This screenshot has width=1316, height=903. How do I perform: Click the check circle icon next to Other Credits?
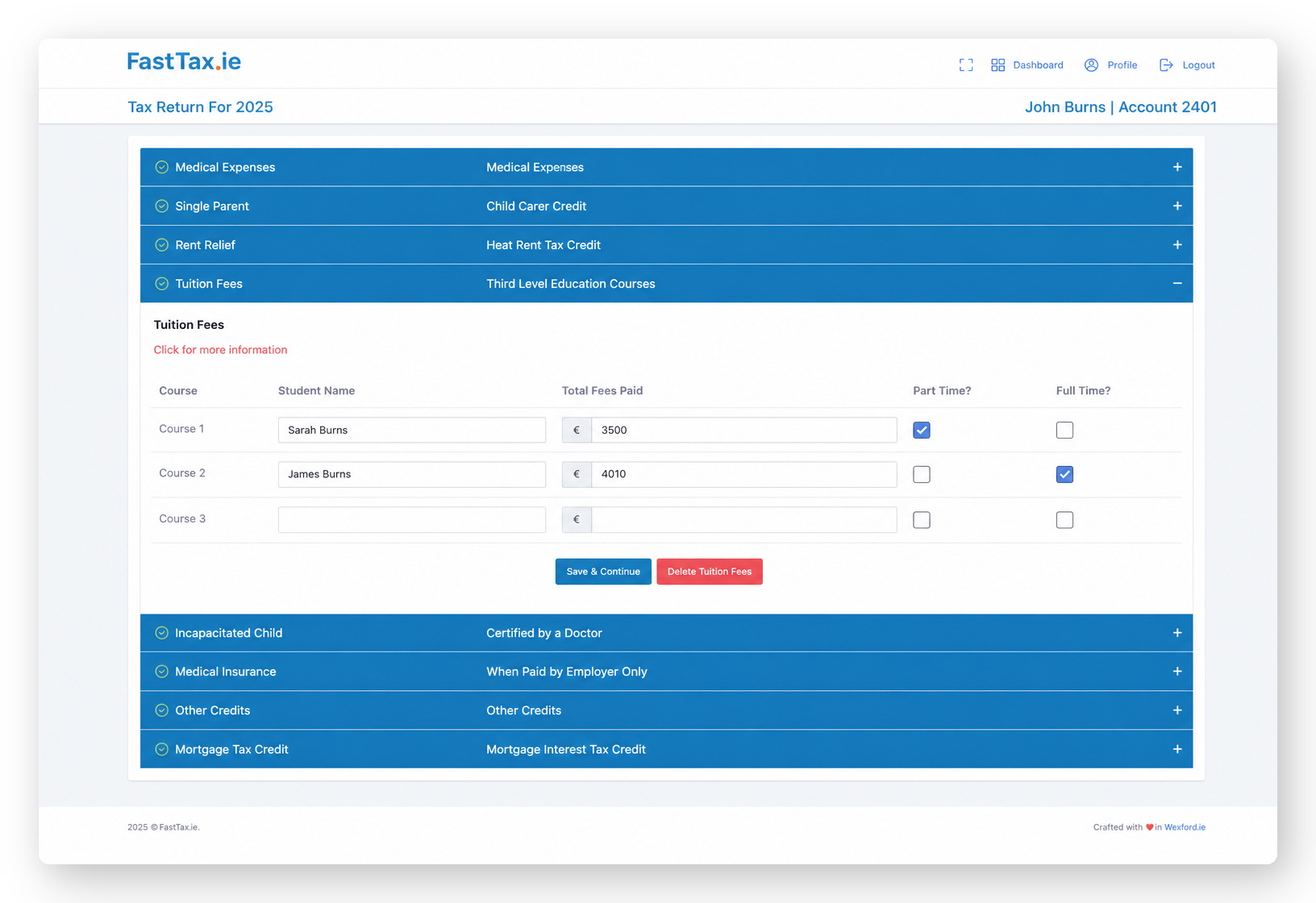tap(162, 710)
